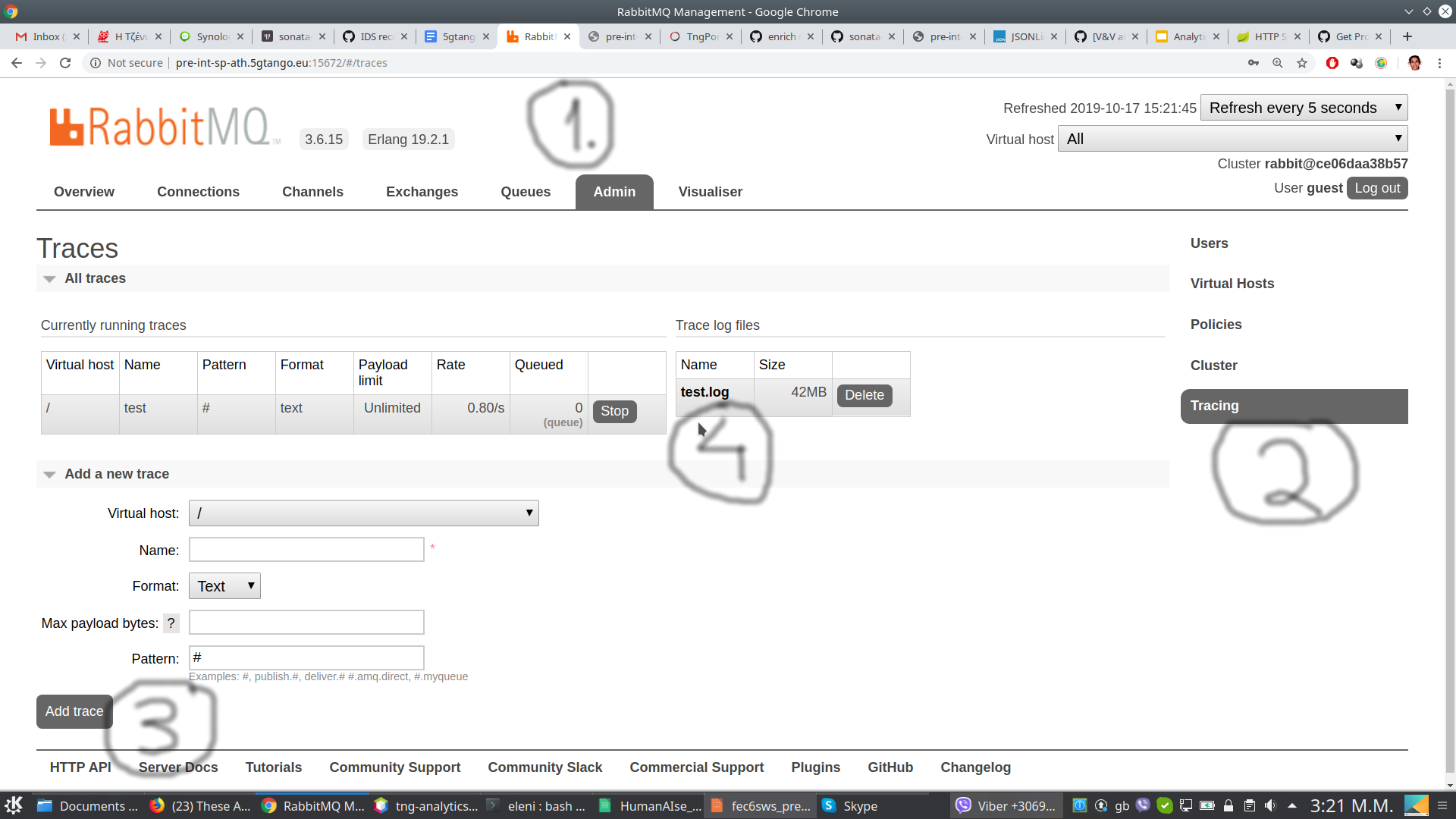1456x819 pixels.
Task: Switch to the Connections tab
Action: click(198, 192)
